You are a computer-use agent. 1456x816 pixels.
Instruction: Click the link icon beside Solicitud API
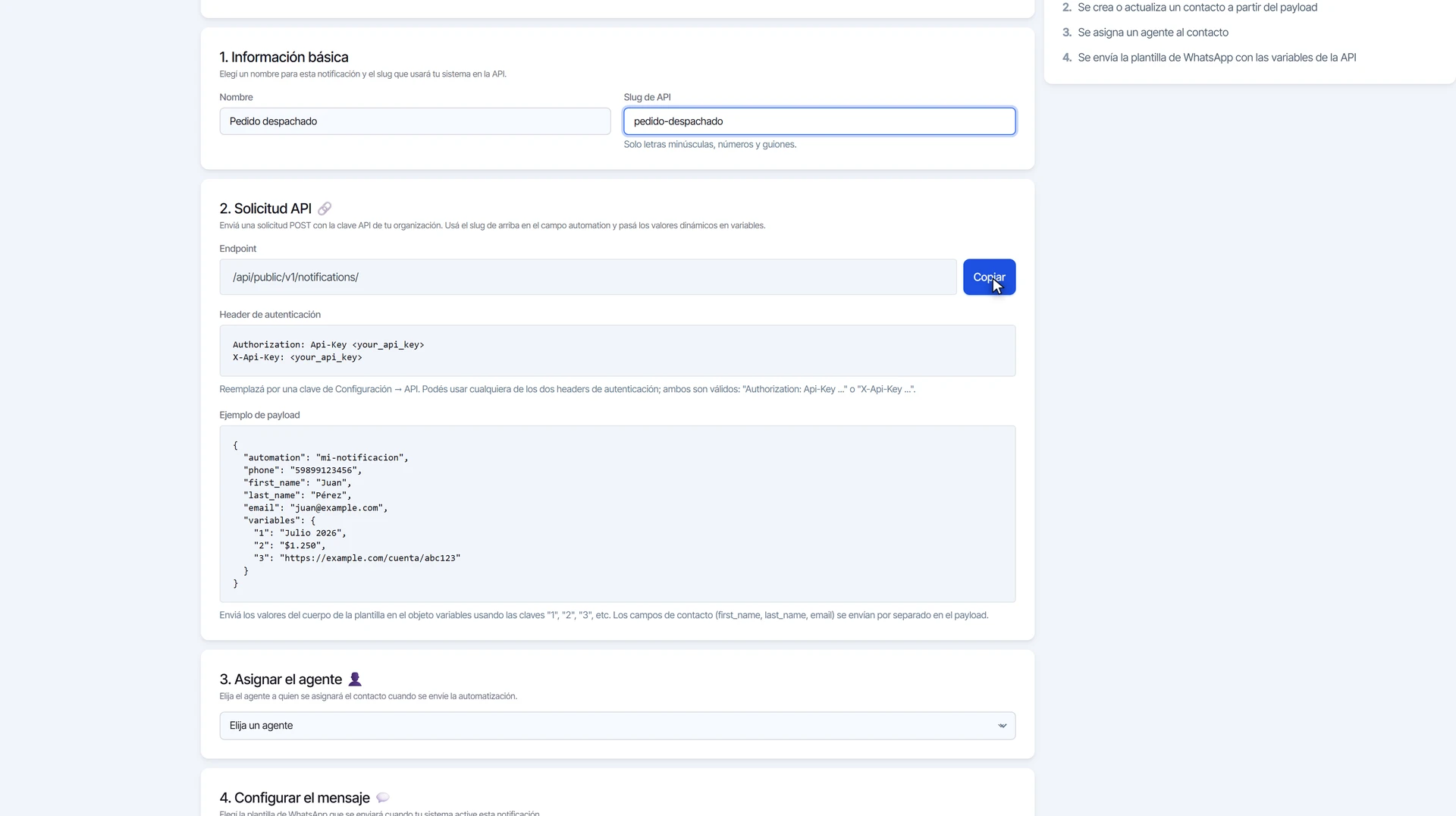[x=325, y=209]
